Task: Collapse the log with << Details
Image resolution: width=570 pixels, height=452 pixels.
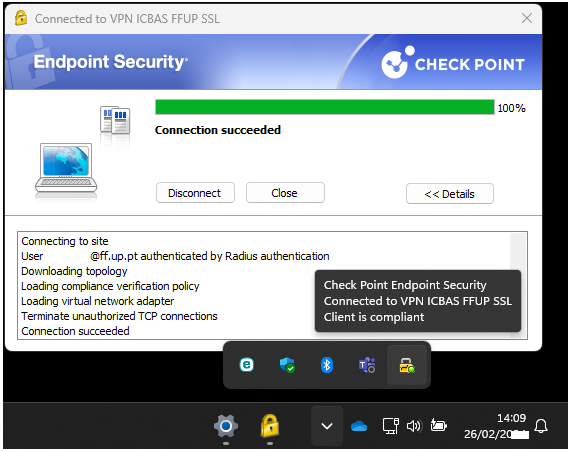Action: (x=450, y=194)
